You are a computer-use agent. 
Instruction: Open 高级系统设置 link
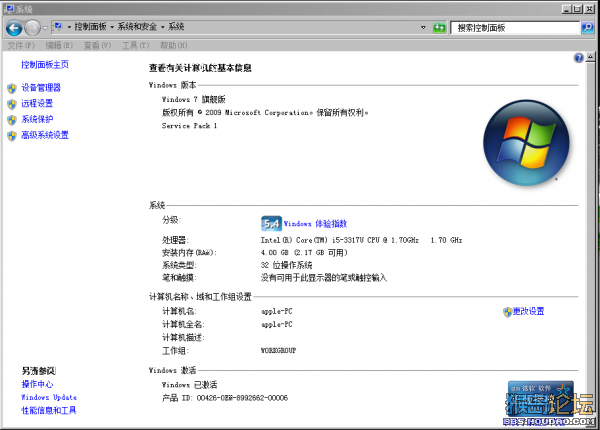(x=45, y=135)
